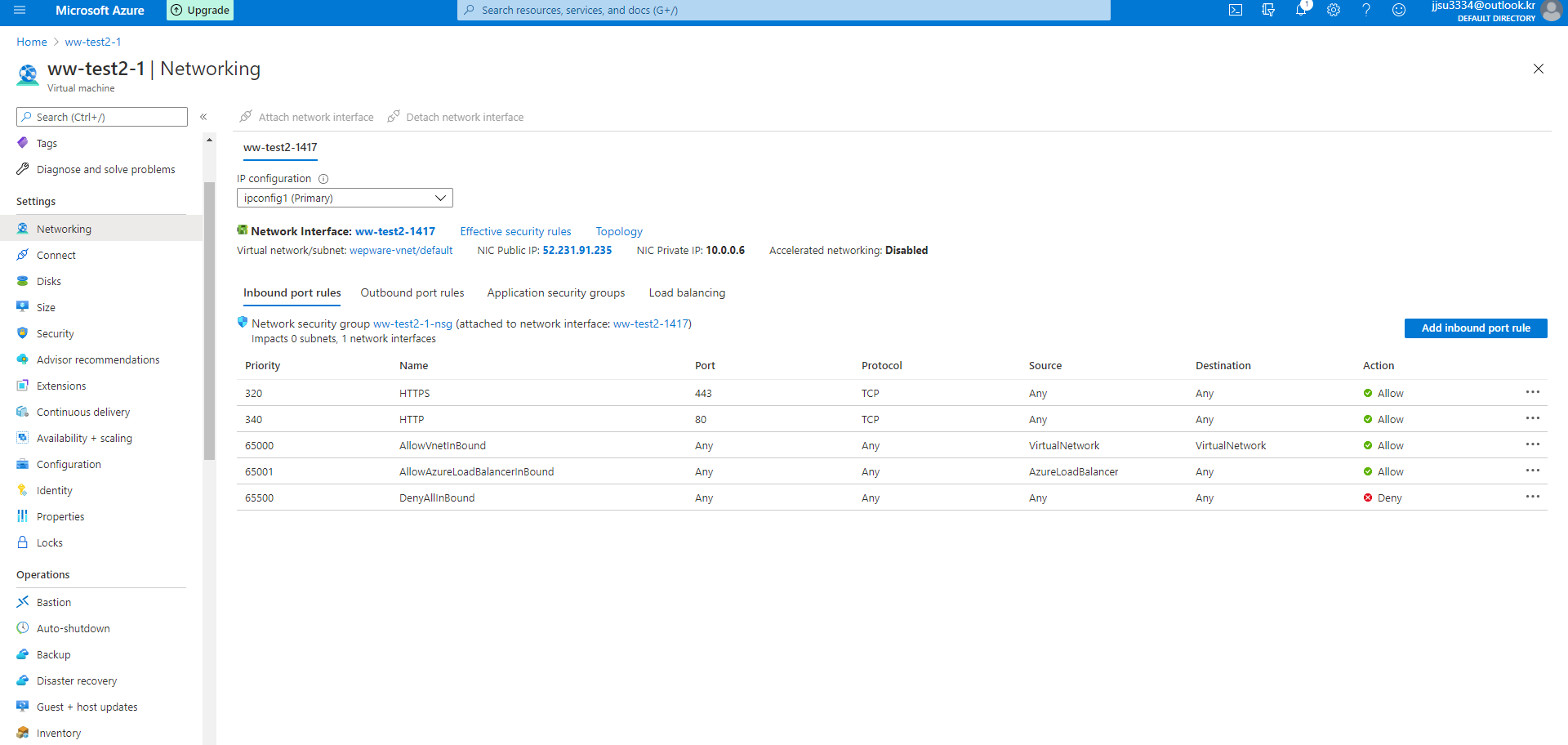This screenshot has width=1568, height=745.
Task: Open the ellipsis menu for DenyAllInBound
Action: point(1533,497)
